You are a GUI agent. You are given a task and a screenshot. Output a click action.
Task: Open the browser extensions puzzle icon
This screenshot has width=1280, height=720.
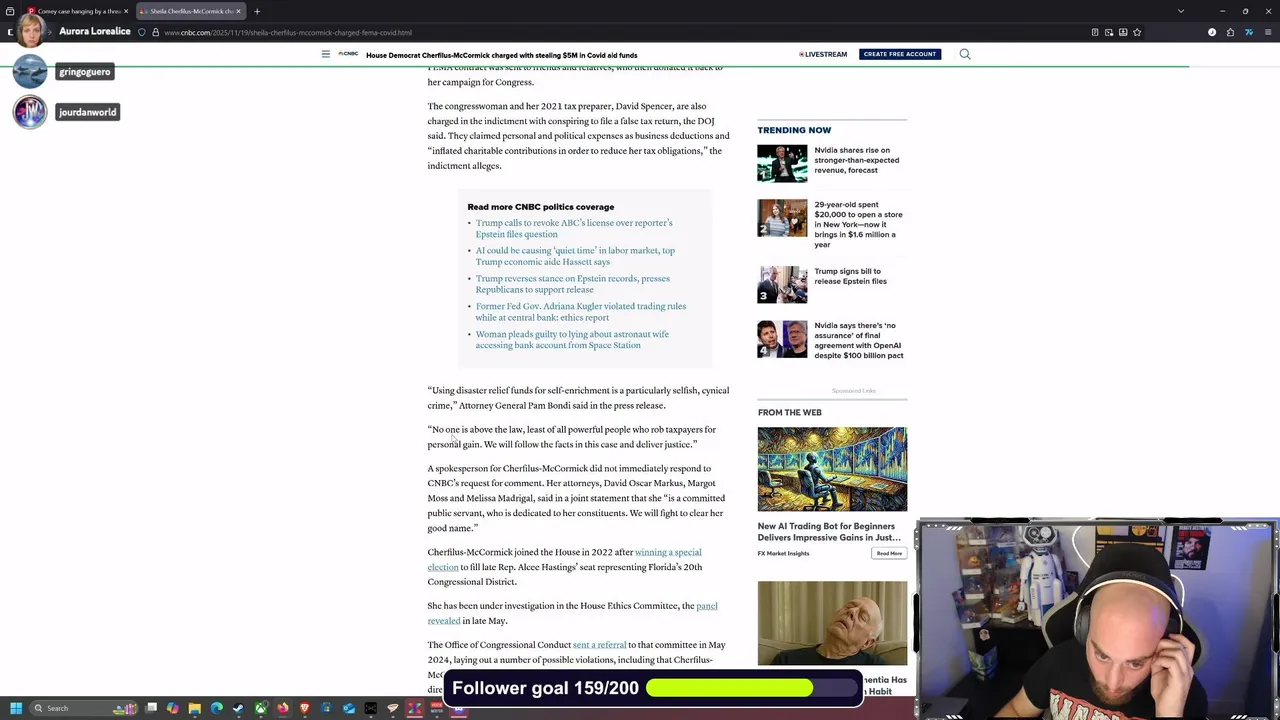click(x=1230, y=32)
